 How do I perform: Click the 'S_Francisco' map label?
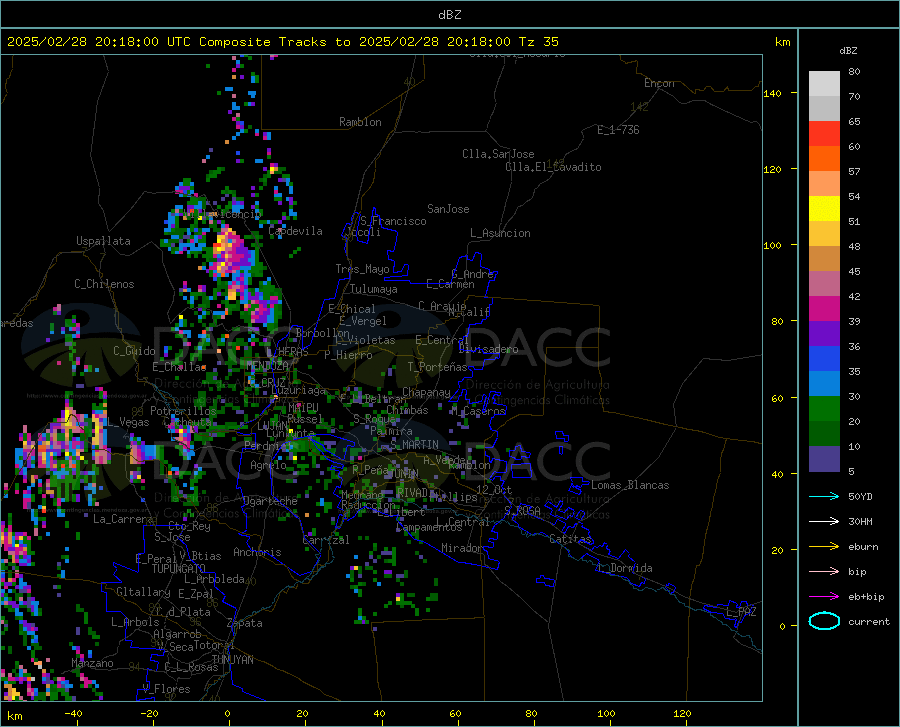[x=393, y=221]
